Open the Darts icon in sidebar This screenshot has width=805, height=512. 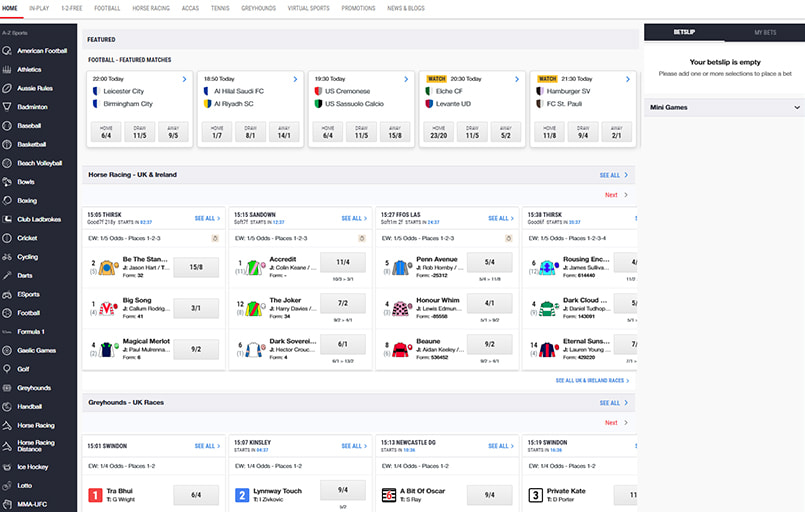[x=8, y=275]
